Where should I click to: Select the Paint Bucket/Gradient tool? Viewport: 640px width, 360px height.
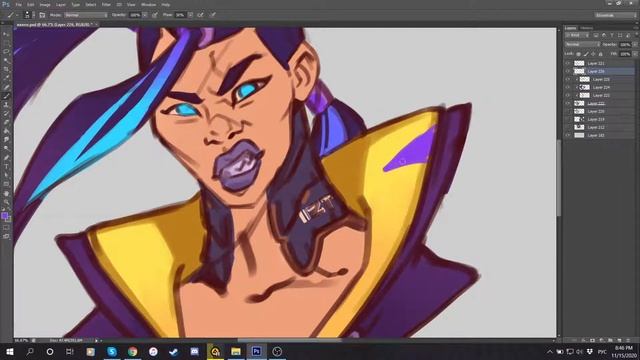point(6,131)
